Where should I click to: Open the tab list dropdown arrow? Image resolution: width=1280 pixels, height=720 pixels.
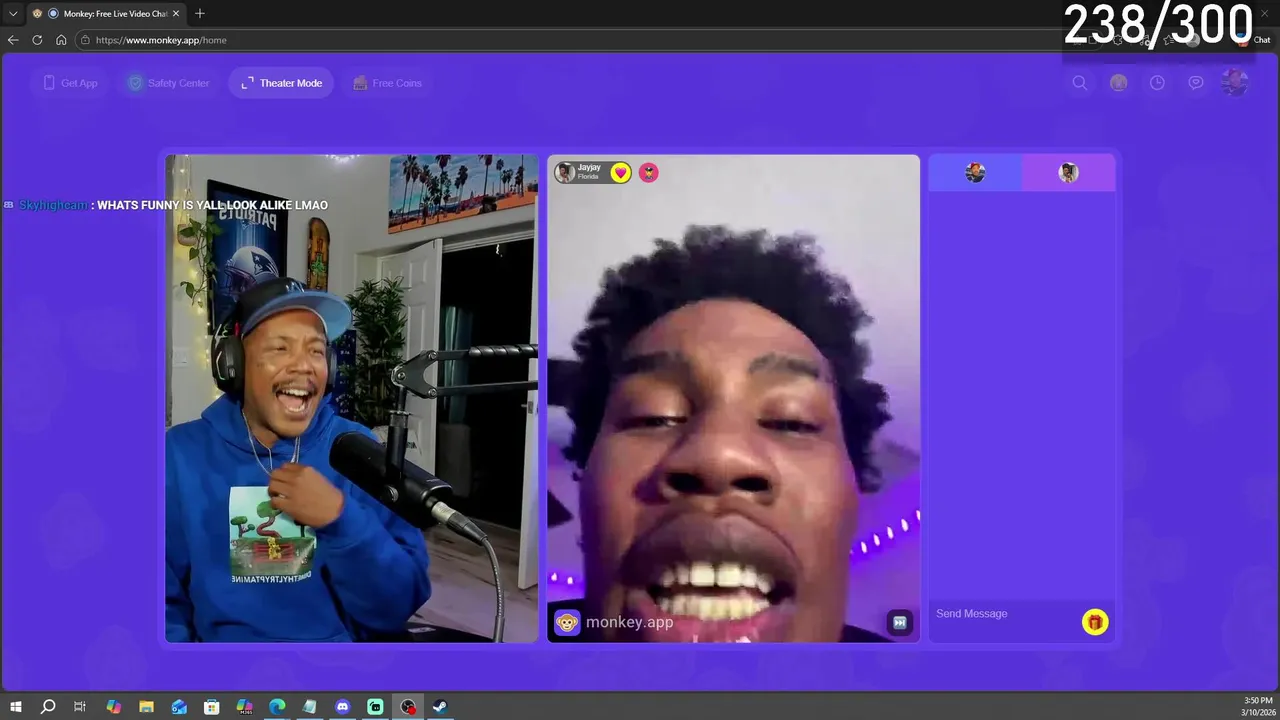click(x=13, y=13)
